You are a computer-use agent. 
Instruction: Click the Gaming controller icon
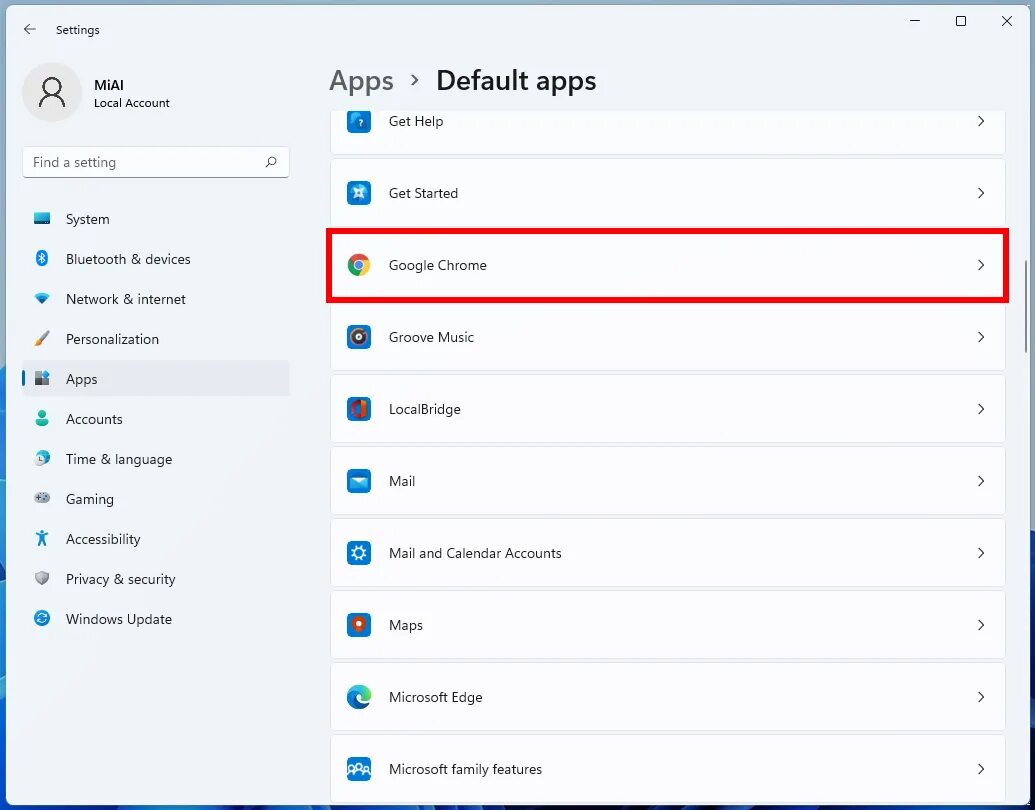click(x=42, y=498)
